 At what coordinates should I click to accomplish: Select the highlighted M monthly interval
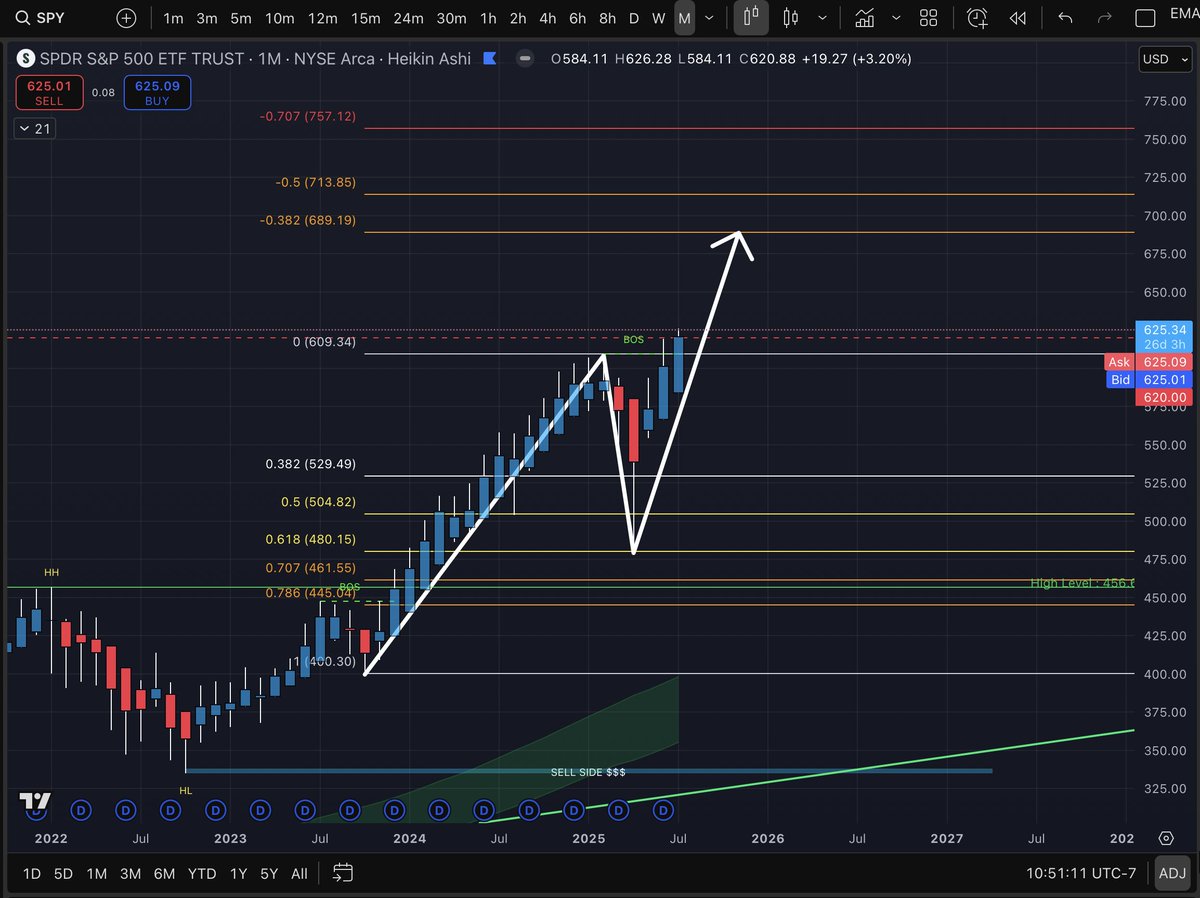(x=684, y=18)
